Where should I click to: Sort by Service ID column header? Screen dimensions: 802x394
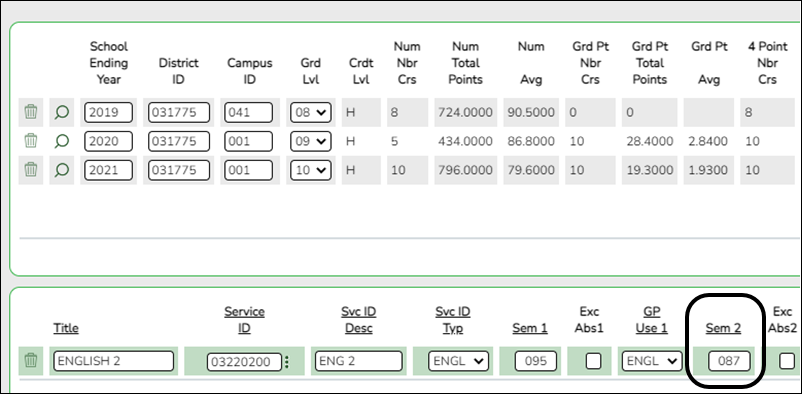(x=244, y=320)
